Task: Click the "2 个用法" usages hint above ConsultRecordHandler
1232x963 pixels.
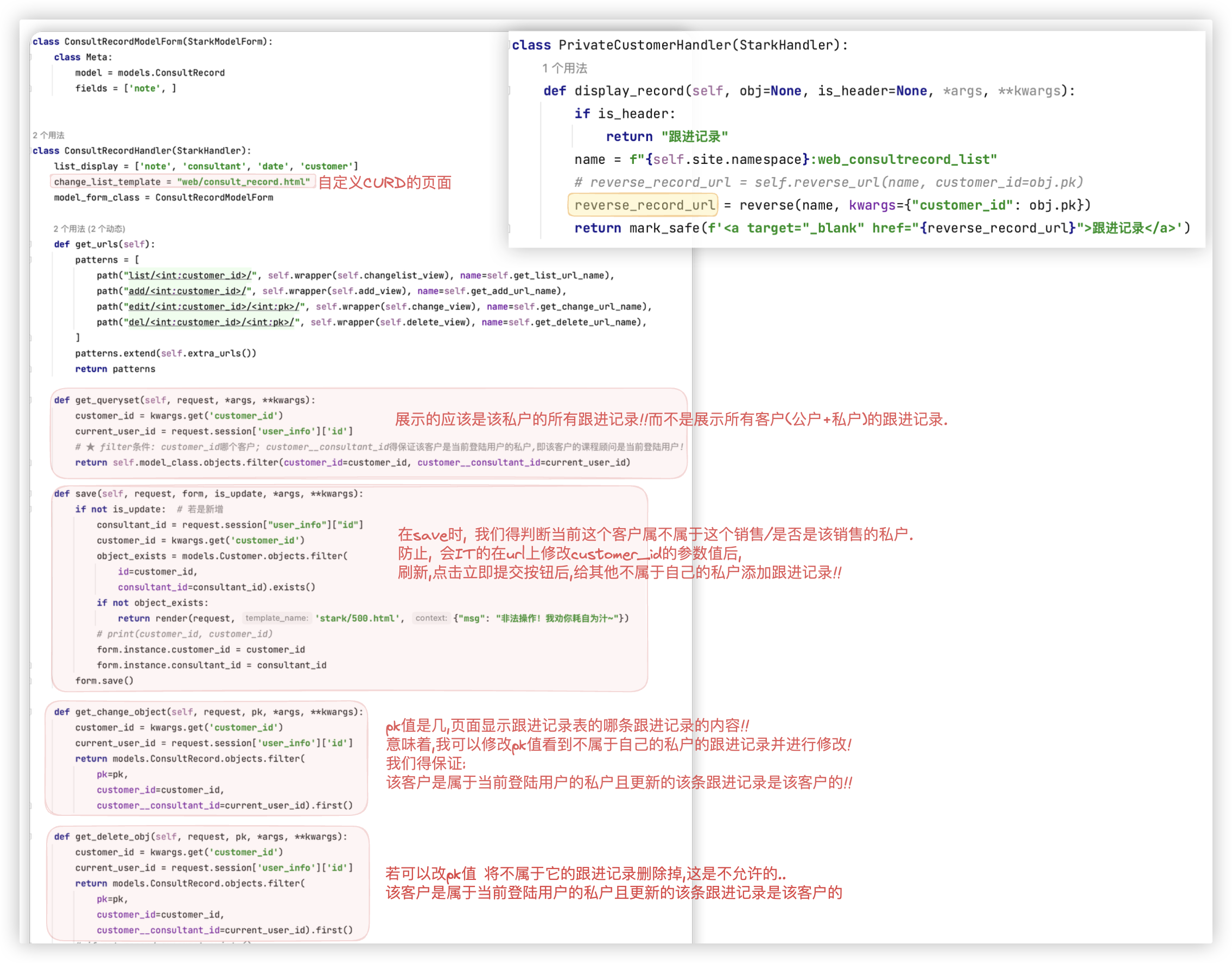Action: [48, 135]
